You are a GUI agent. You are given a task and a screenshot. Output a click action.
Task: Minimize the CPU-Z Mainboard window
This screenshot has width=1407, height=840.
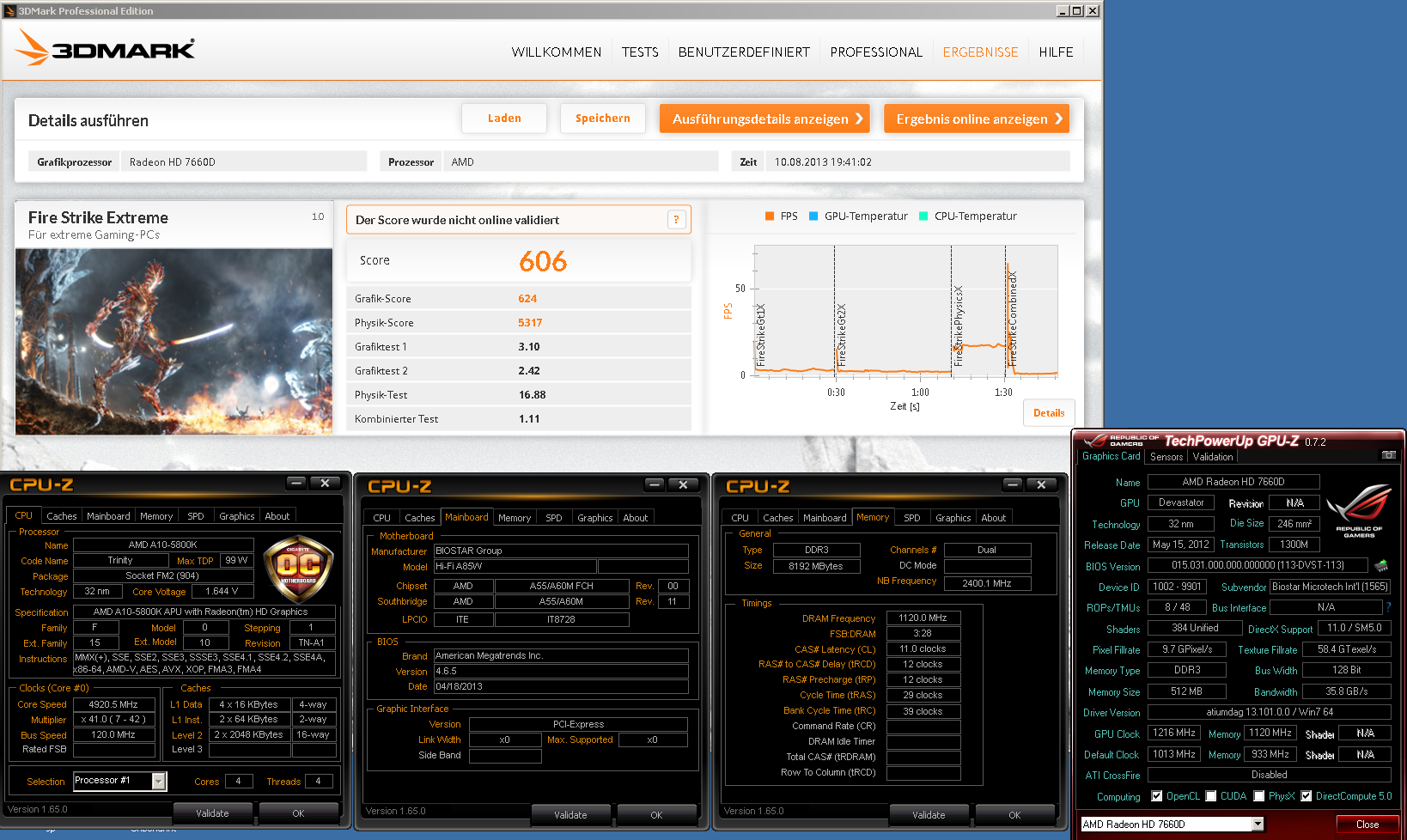coord(655,485)
